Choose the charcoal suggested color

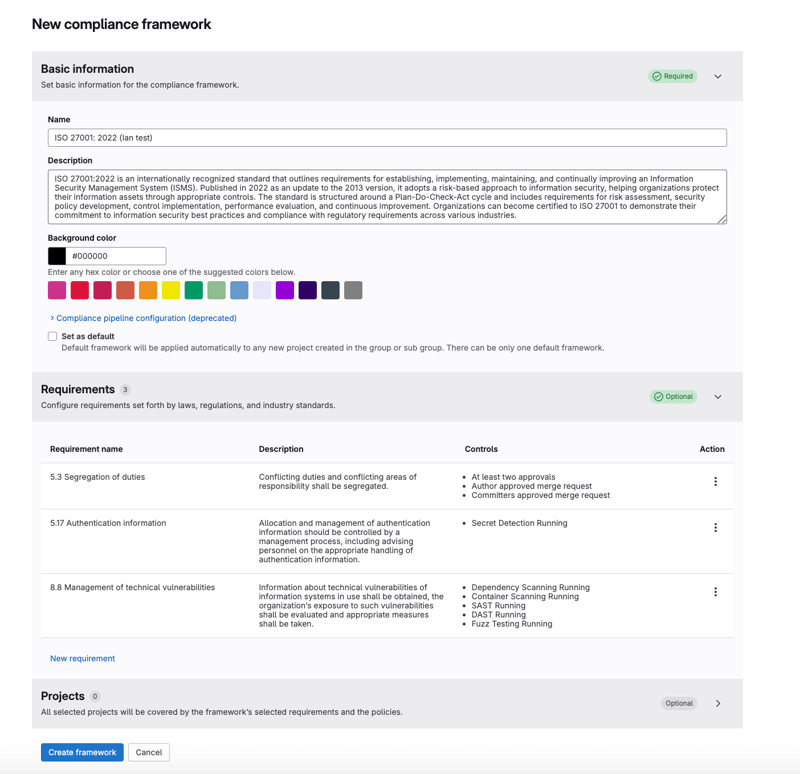(x=330, y=290)
